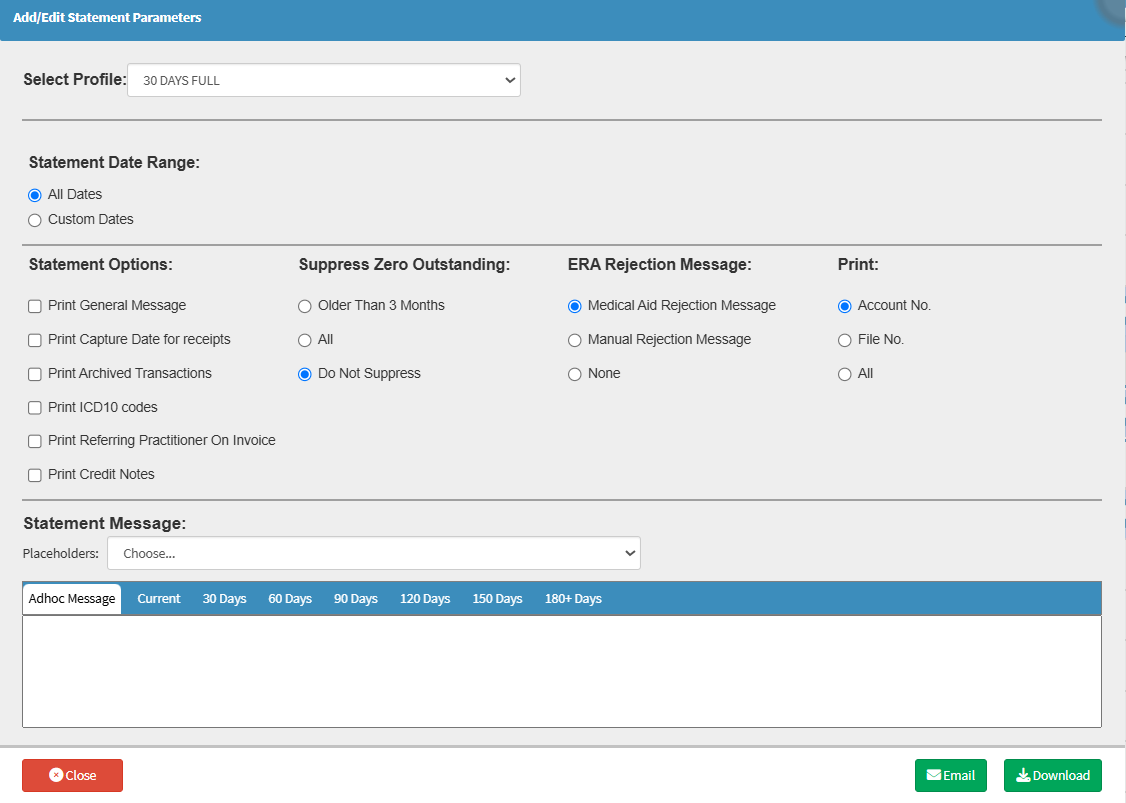This screenshot has height=803, width=1126.
Task: Choose File No. under Print
Action: 845,340
